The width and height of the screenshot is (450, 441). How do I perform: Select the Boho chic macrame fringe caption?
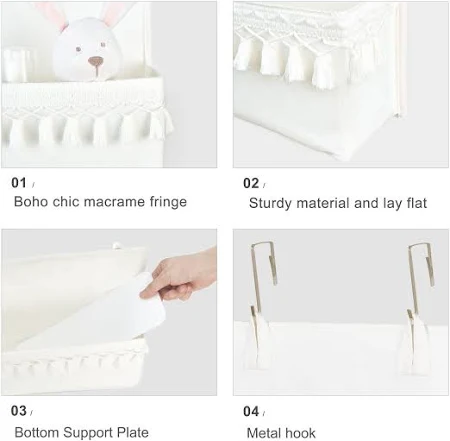[x=100, y=202]
